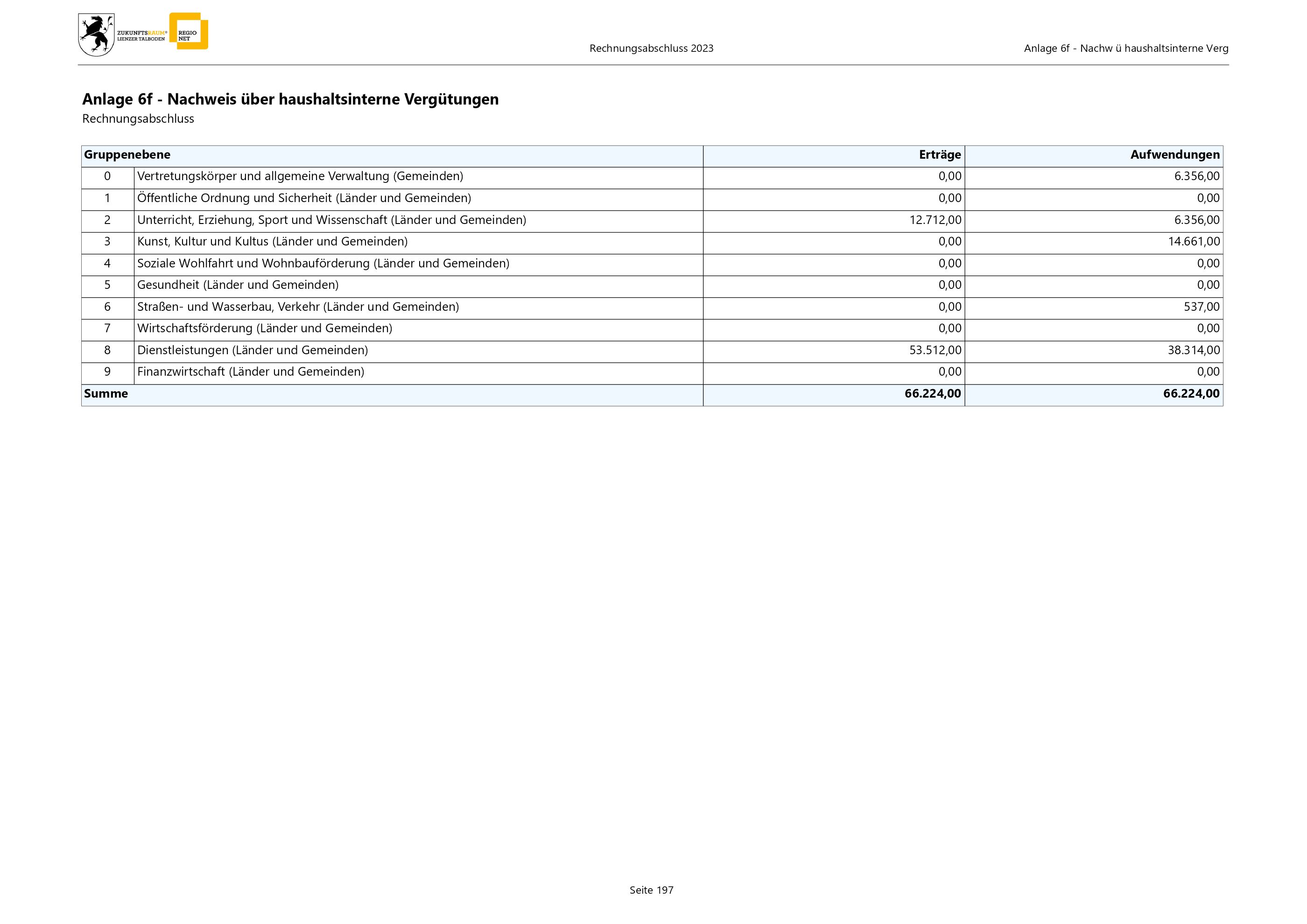Click the 14.661,00 Aufwendungen value for Kunst

[1193, 242]
